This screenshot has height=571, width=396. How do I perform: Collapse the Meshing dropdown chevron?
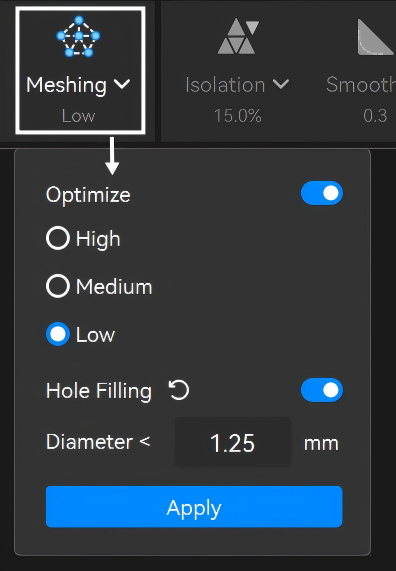click(x=122, y=84)
